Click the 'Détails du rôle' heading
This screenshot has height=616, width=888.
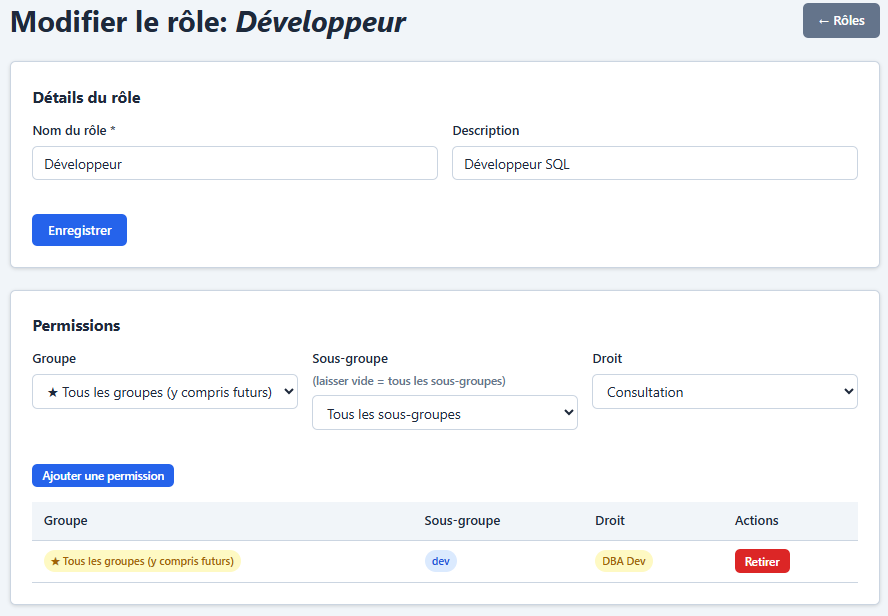click(x=87, y=97)
